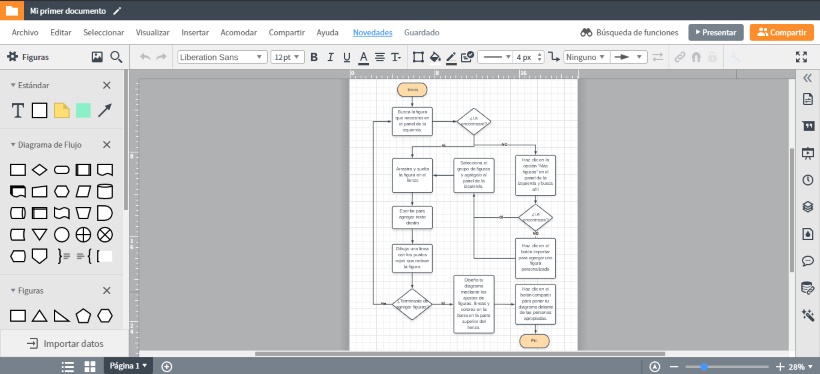The image size is (820, 374).
Task: Open the Visualizar menu
Action: (153, 32)
